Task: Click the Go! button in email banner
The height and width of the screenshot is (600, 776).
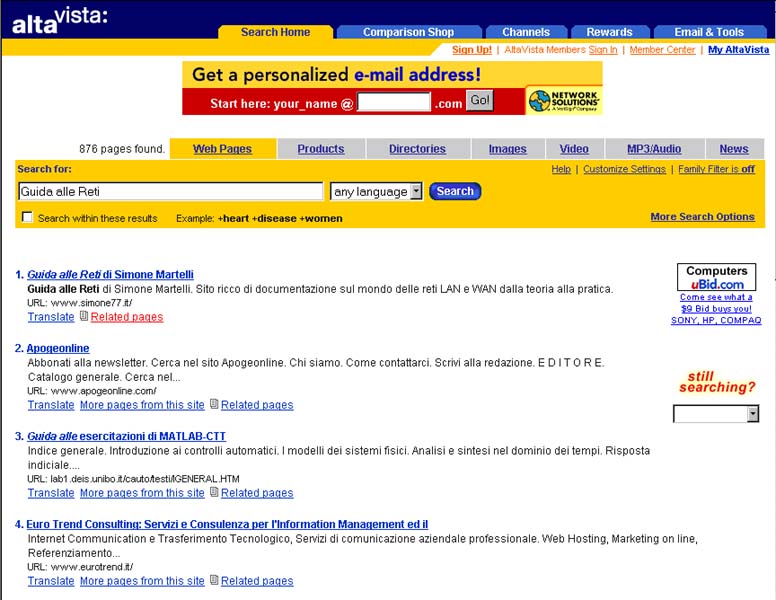Action: point(480,101)
